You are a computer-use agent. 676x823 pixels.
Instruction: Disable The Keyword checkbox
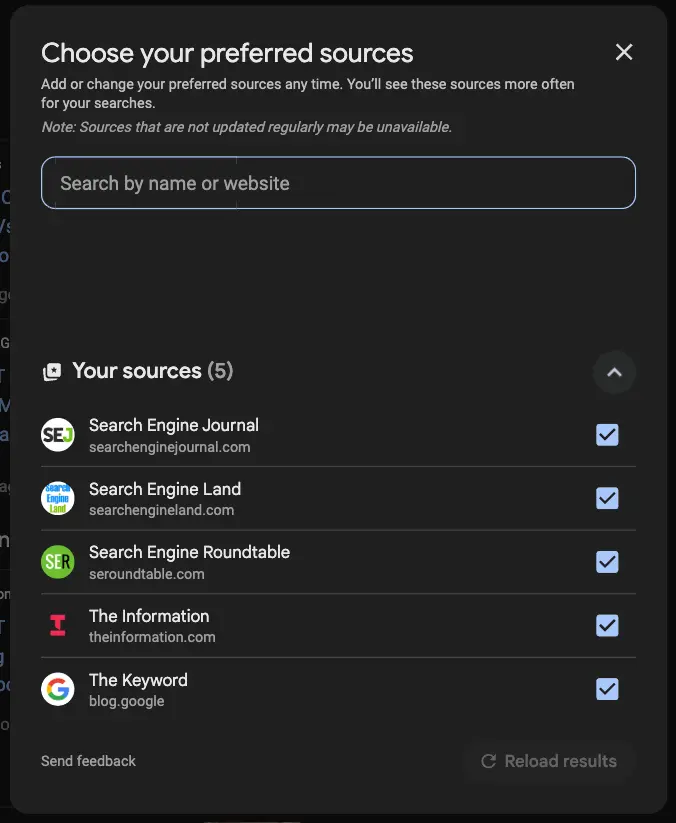[607, 688]
